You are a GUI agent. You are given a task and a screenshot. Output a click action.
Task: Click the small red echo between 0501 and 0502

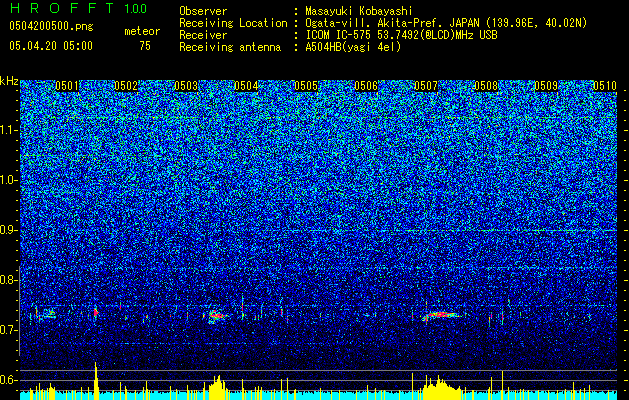click(x=95, y=312)
